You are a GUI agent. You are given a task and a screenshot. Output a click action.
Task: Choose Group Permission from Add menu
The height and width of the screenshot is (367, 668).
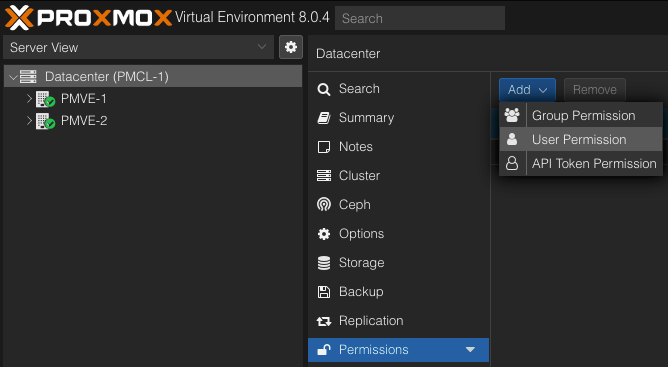[x=581, y=116]
